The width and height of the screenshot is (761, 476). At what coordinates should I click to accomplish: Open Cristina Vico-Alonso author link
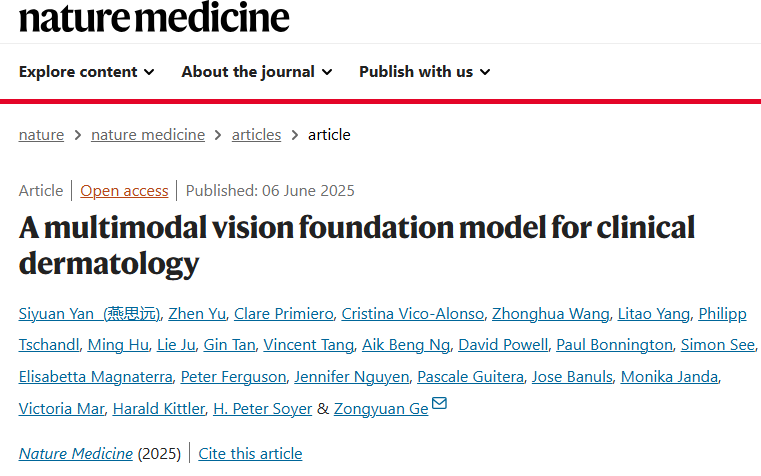pos(413,314)
